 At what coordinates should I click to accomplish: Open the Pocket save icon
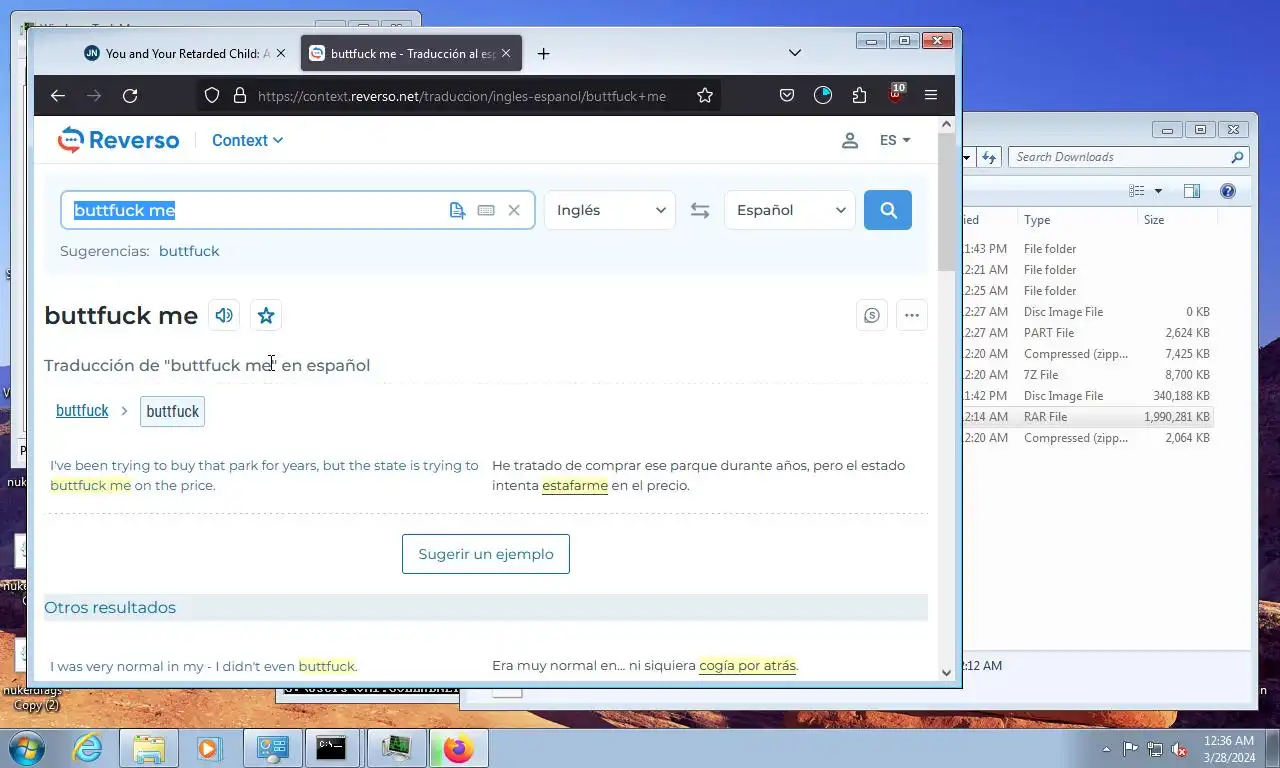pyautogui.click(x=787, y=96)
